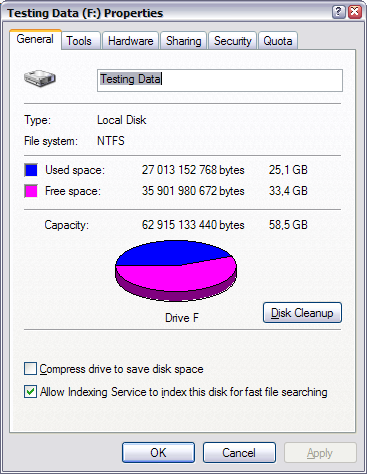Viewport: 367px width, 474px height.
Task: Select the General tab
Action: pos(35,39)
